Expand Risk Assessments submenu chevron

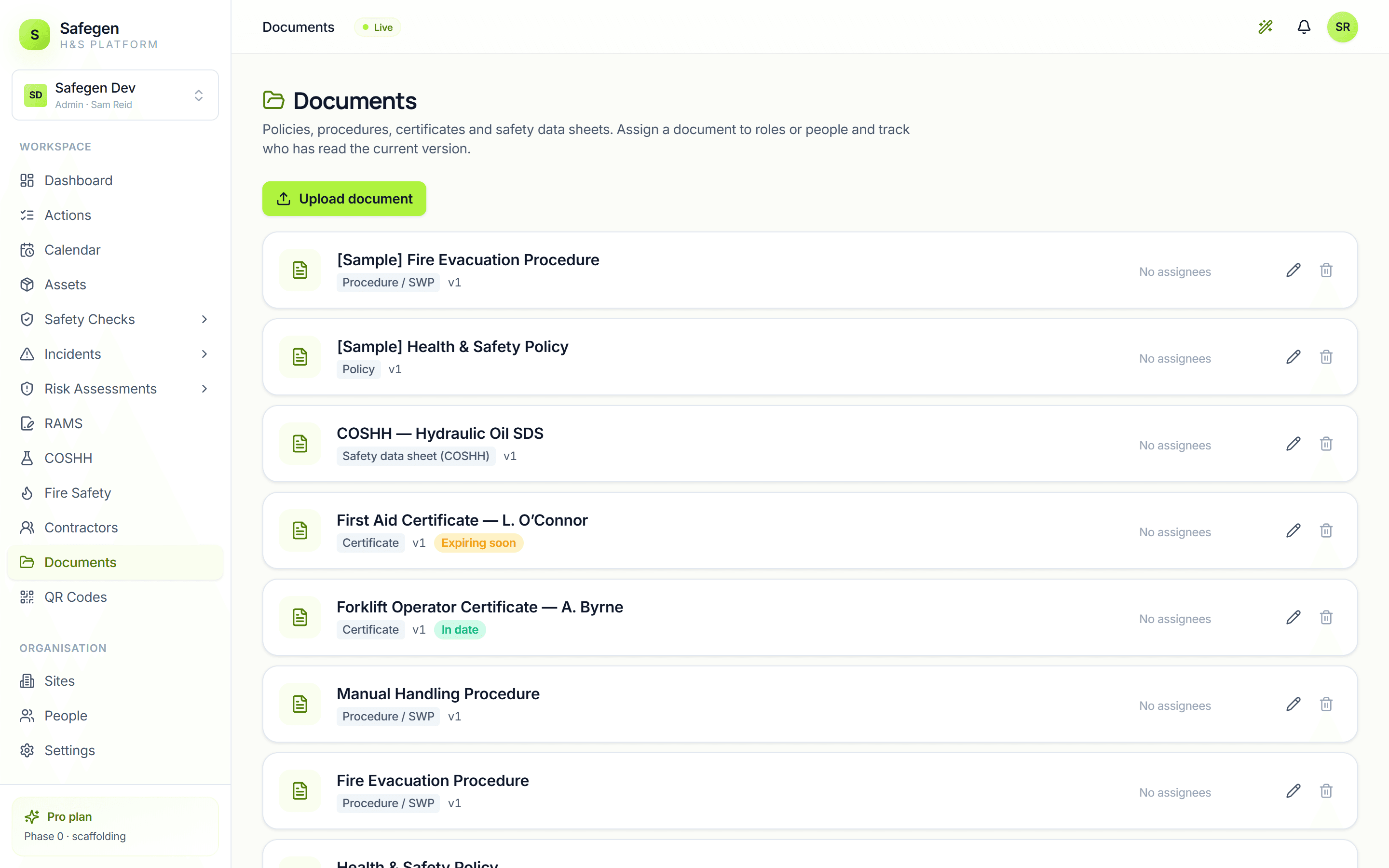204,389
